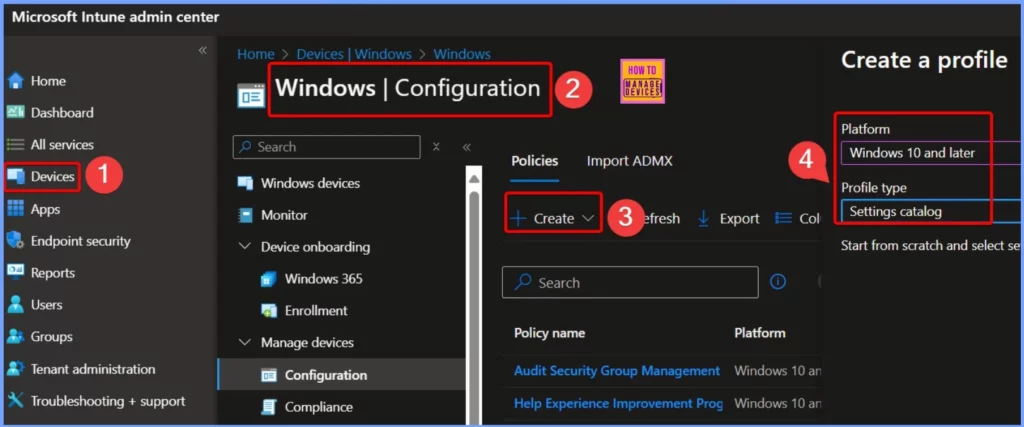
Task: Click the Configuration icon in Manage devices
Action: (x=268, y=375)
